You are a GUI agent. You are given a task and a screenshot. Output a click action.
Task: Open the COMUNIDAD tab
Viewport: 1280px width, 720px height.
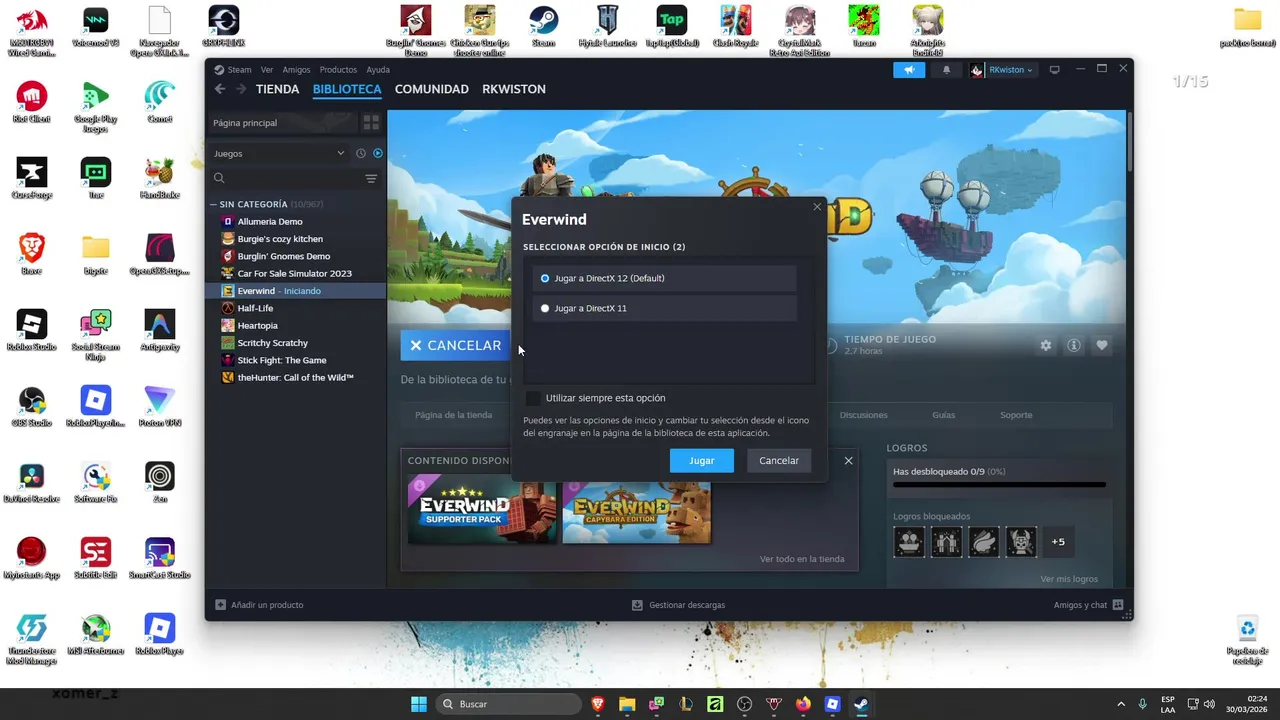[432, 89]
